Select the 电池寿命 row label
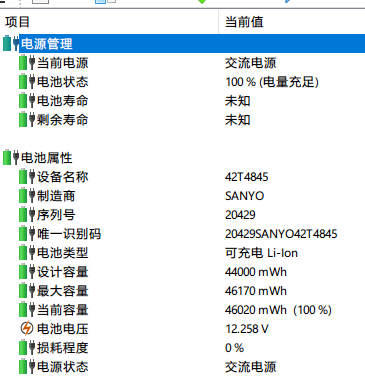 pyautogui.click(x=63, y=101)
